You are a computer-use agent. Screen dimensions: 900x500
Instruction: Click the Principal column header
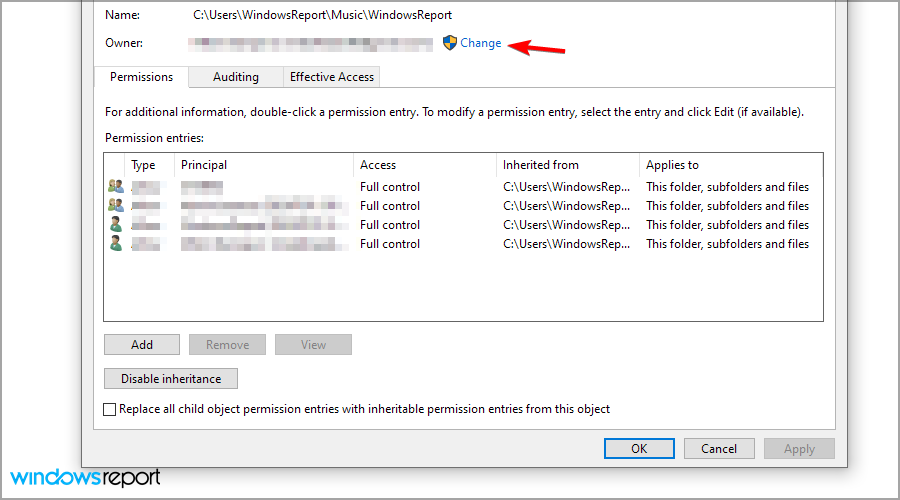[x=204, y=165]
